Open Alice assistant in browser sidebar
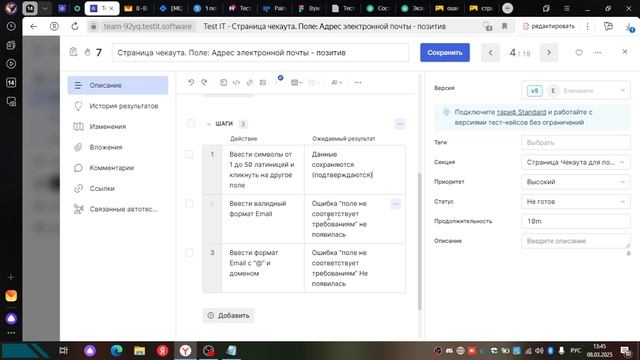The height and width of the screenshot is (360, 640). (11, 318)
